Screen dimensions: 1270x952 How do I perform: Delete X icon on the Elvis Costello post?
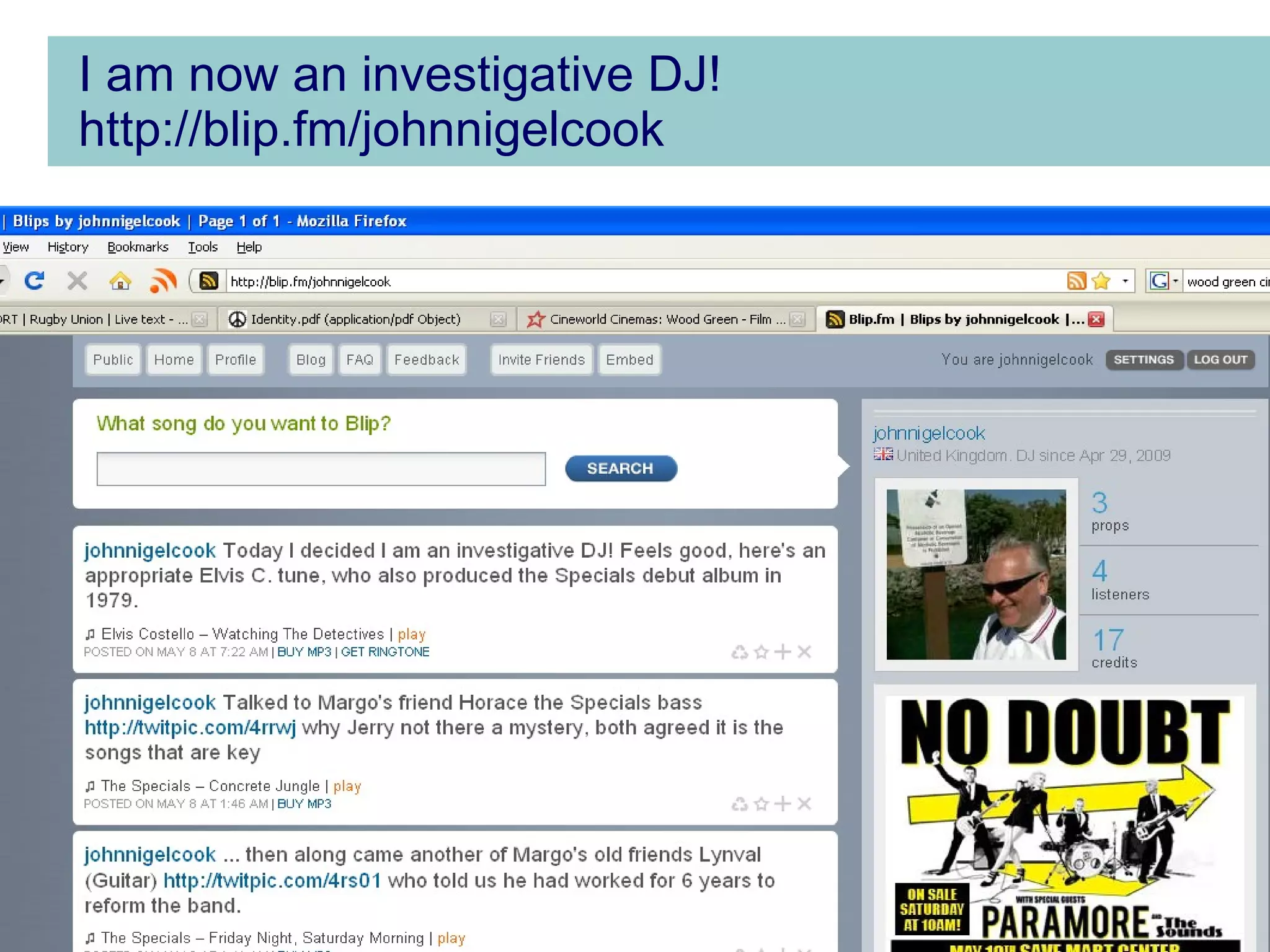click(x=804, y=652)
